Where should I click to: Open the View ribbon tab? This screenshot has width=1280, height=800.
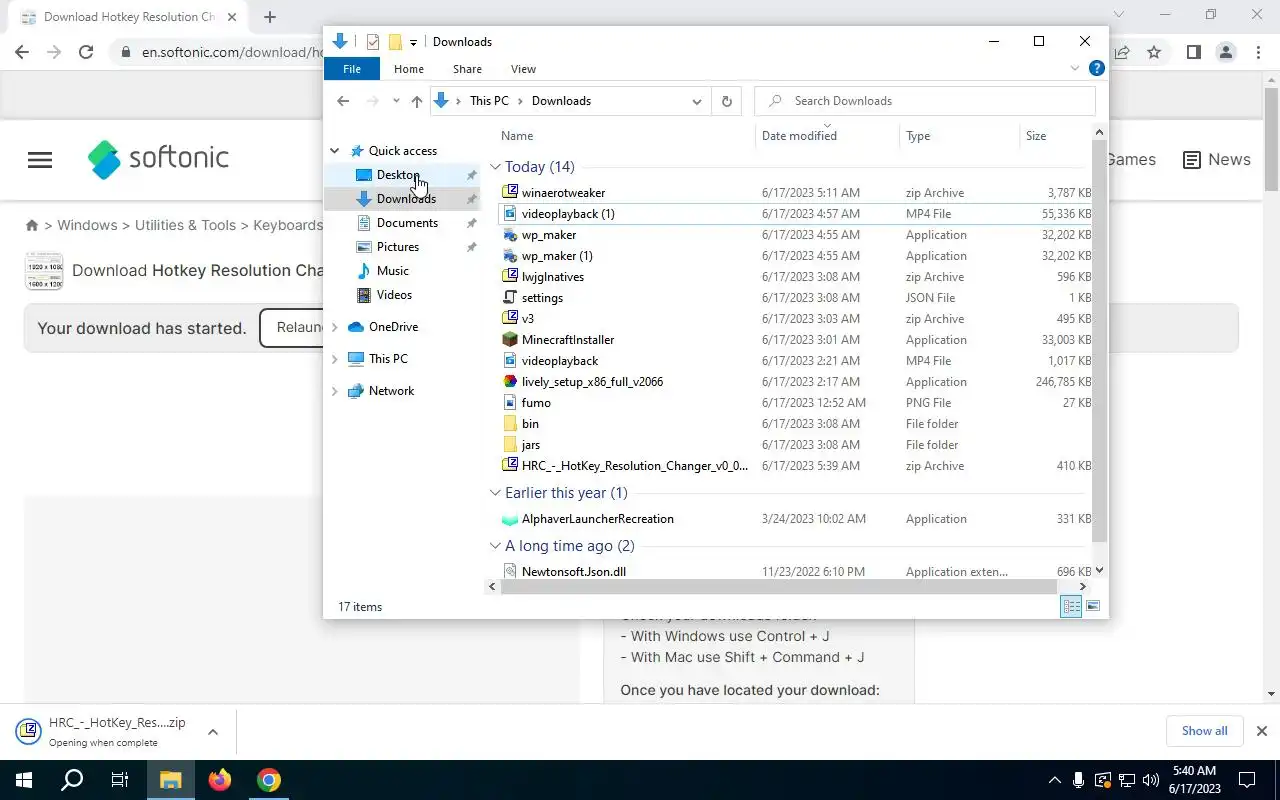pyautogui.click(x=523, y=69)
